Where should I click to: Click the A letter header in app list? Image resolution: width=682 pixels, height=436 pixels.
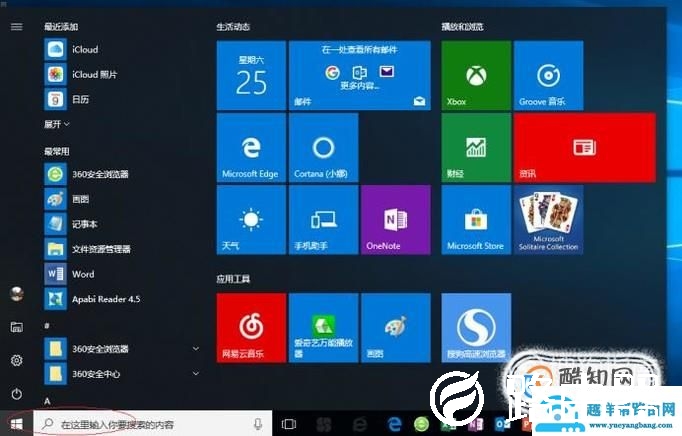pos(47,401)
